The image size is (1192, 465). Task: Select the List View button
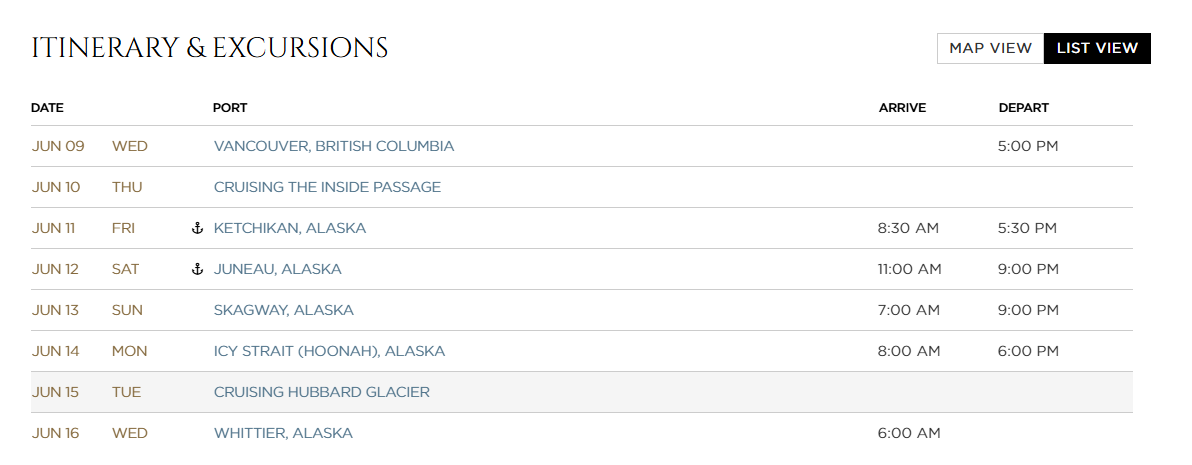coord(1097,48)
